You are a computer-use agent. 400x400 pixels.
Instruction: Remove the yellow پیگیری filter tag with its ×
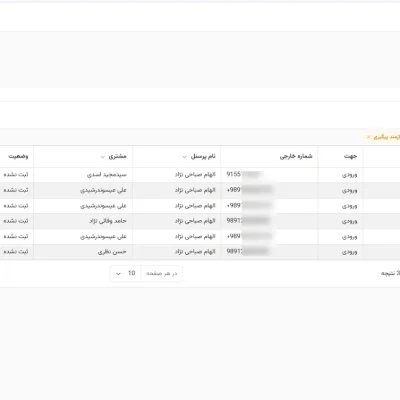368,137
